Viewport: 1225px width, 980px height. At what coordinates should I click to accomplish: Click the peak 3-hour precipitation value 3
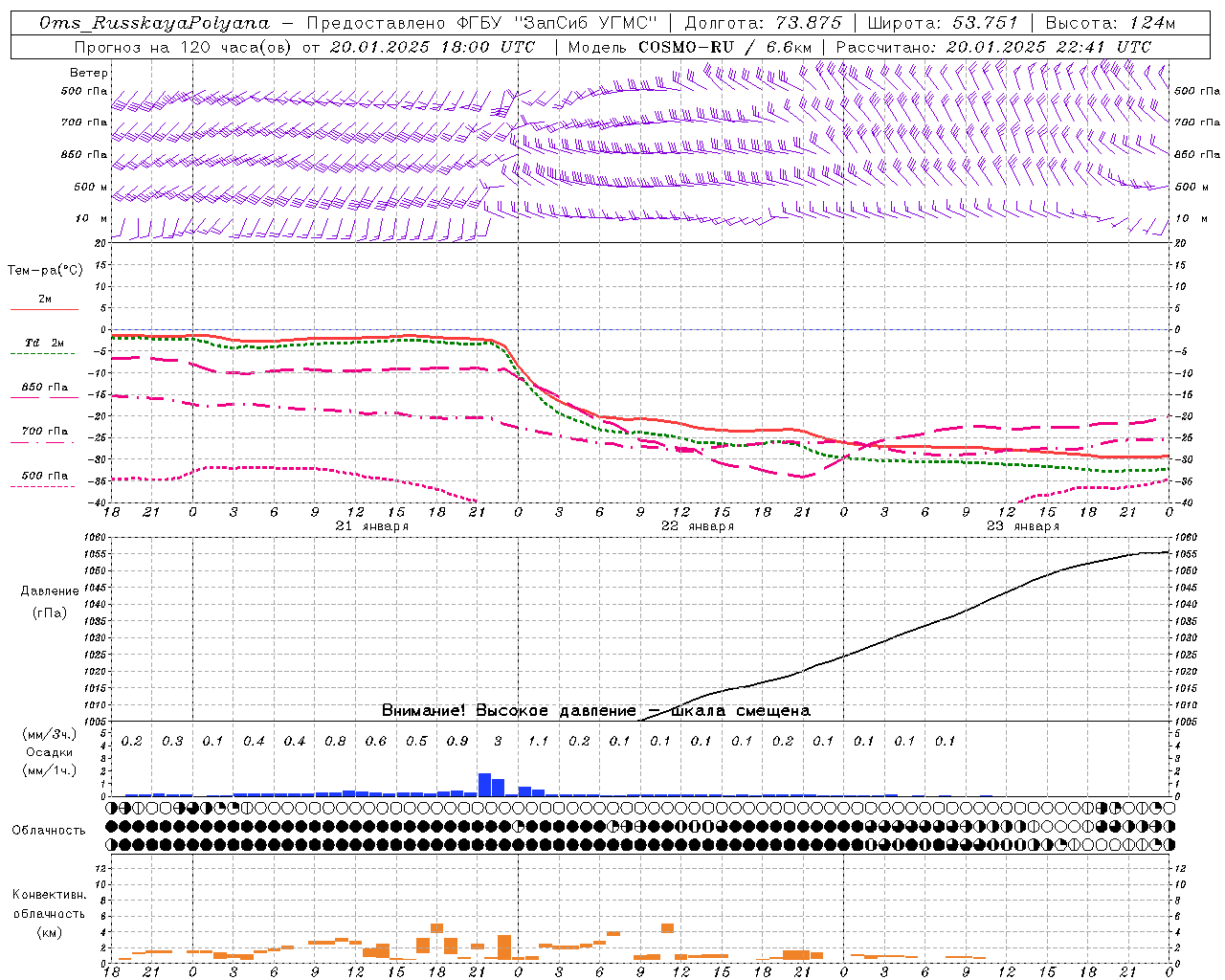click(498, 741)
